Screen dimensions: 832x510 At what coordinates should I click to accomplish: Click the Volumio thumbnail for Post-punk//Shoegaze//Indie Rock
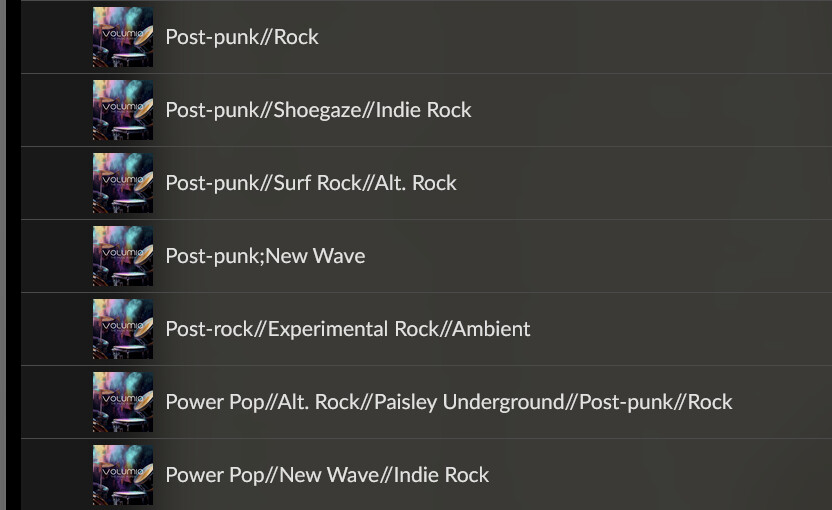tap(123, 110)
